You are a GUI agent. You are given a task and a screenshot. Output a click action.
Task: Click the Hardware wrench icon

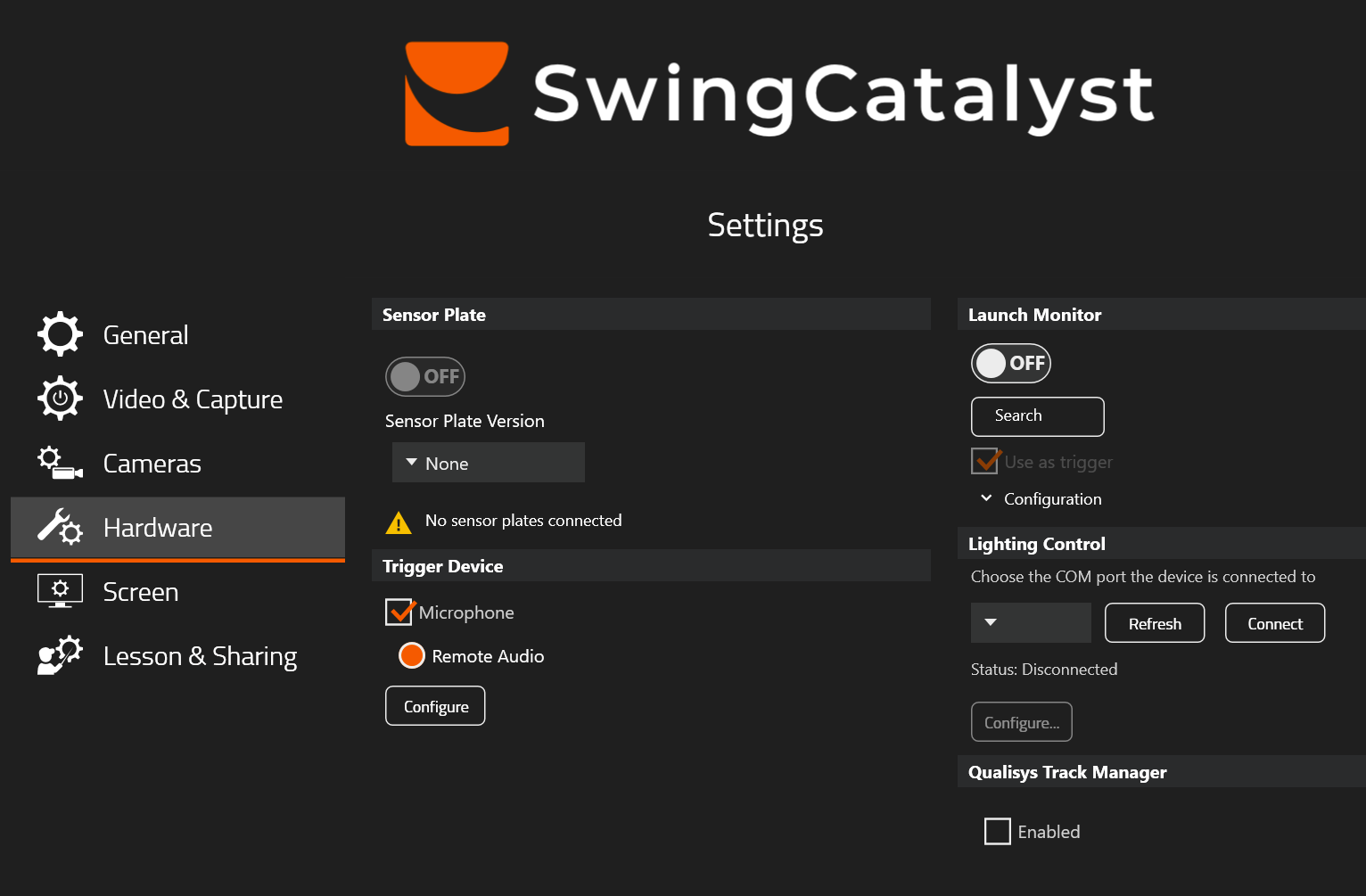click(x=59, y=527)
